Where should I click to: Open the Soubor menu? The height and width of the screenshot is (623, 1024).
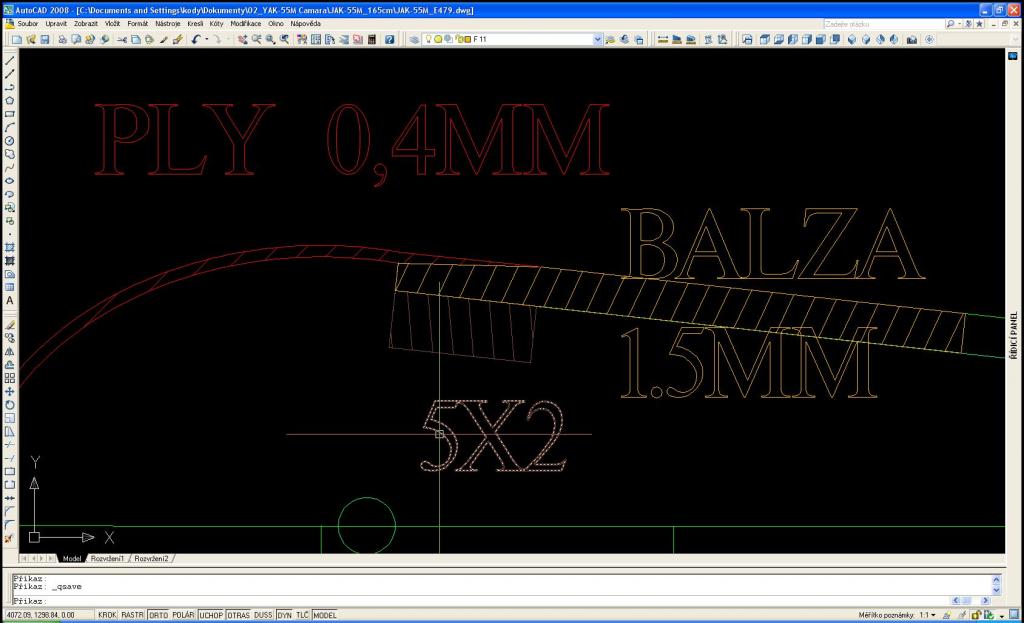(x=27, y=23)
